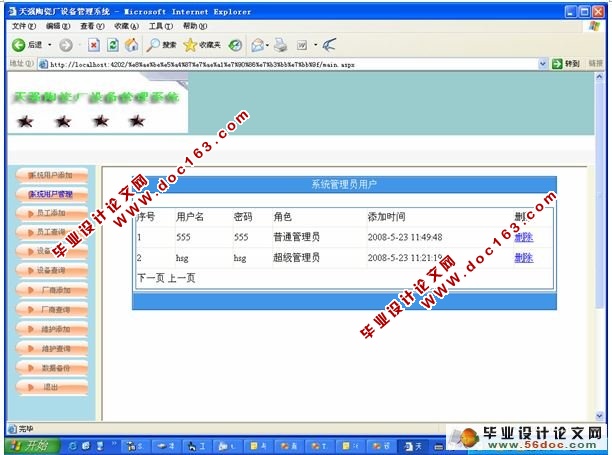Click 维护添加 sidebar button
The height and width of the screenshot is (455, 612).
[52, 329]
